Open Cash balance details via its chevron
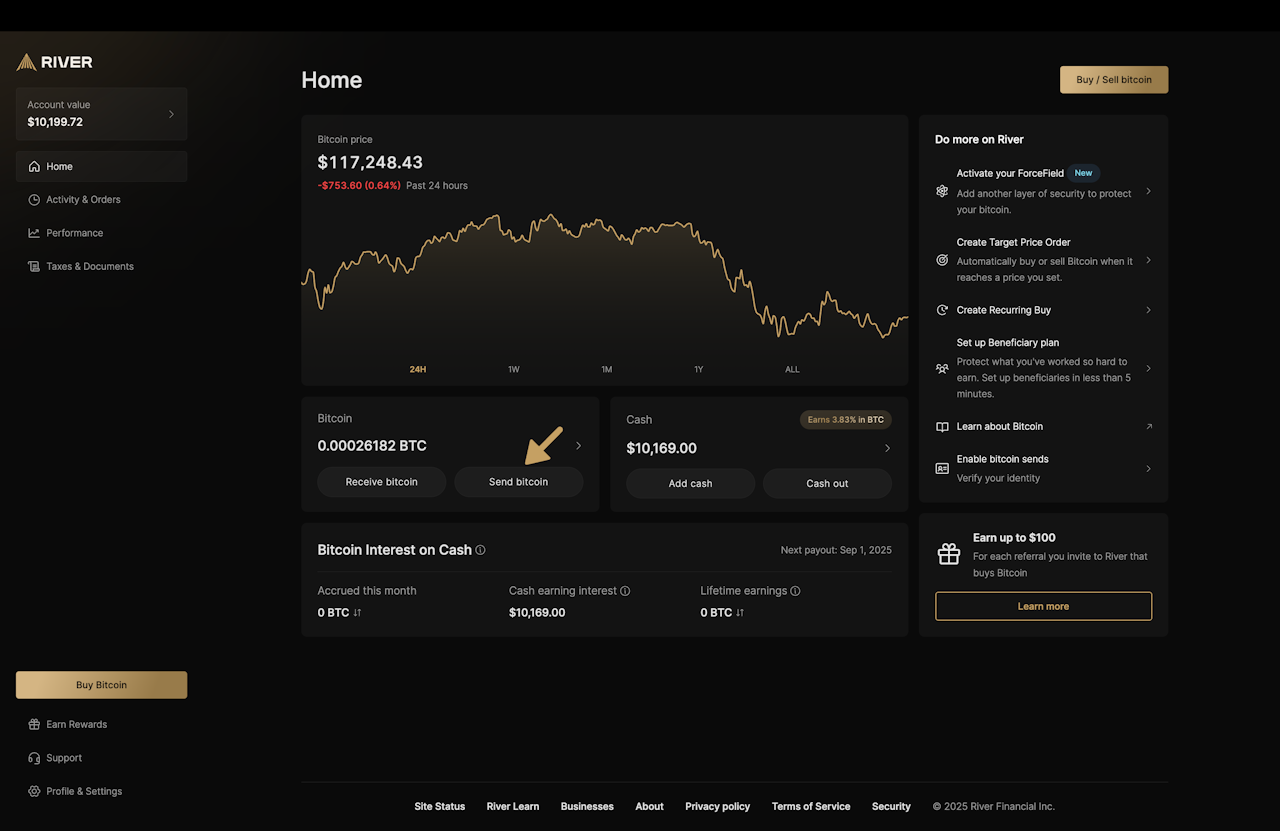Image resolution: width=1280 pixels, height=831 pixels. click(887, 448)
